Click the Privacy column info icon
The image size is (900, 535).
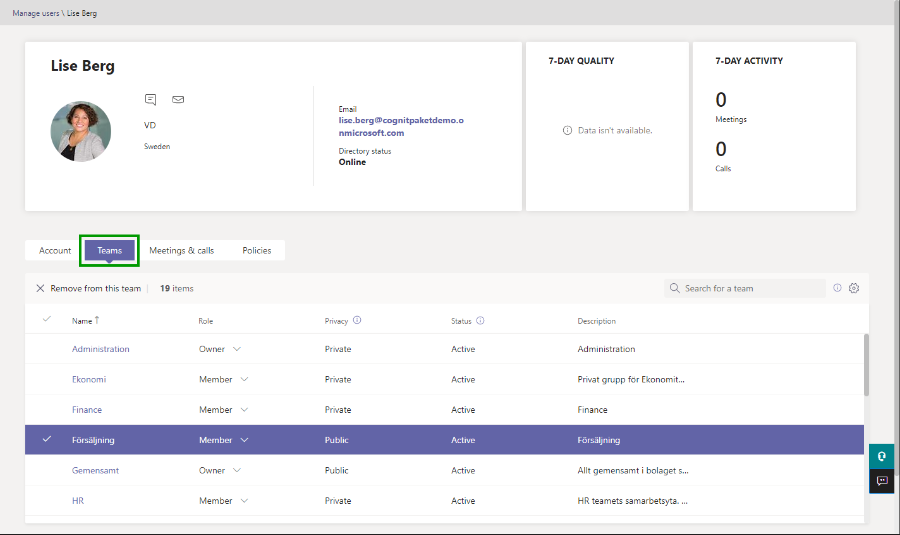[x=357, y=321]
